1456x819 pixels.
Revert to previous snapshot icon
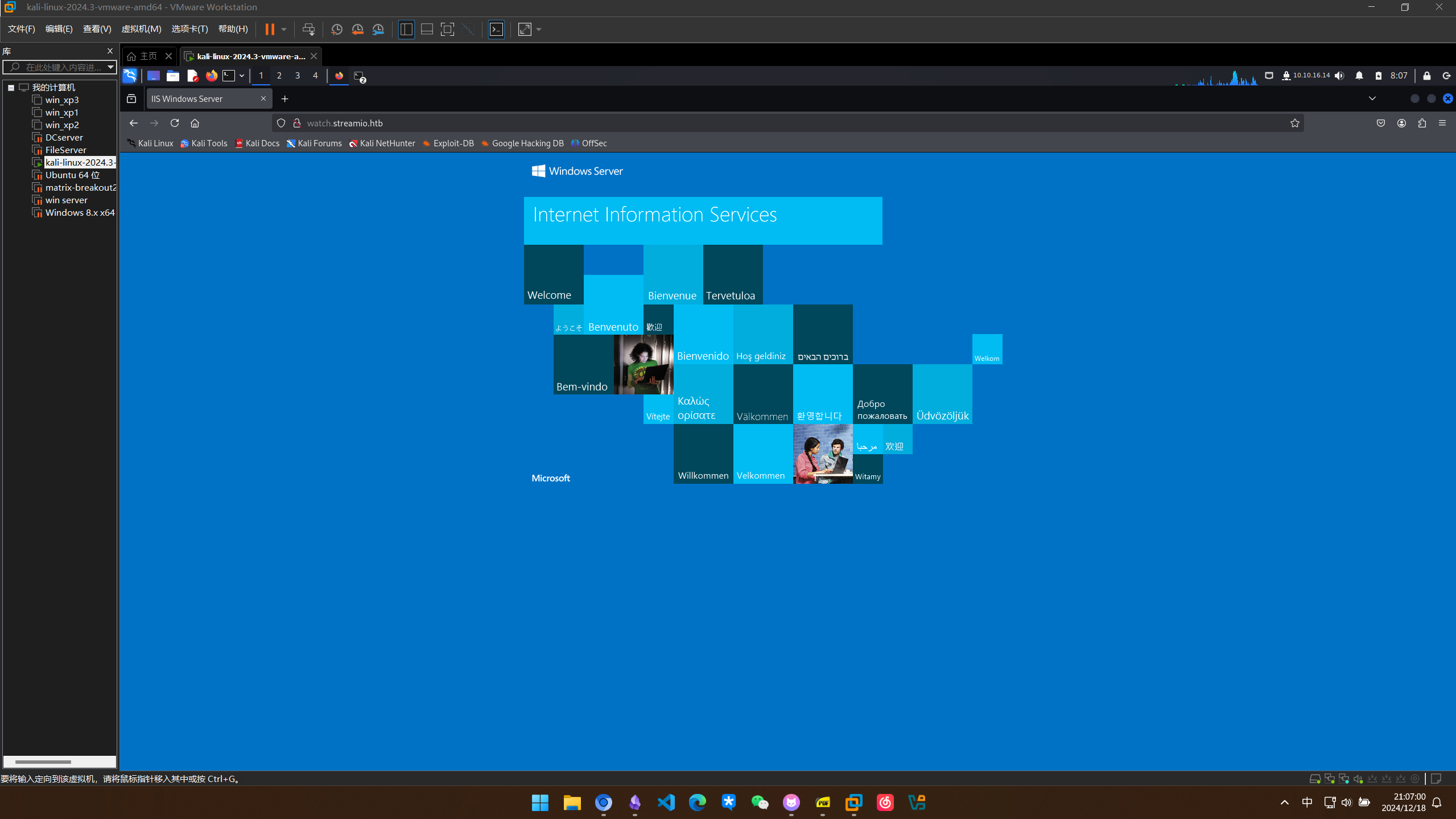pos(357,29)
